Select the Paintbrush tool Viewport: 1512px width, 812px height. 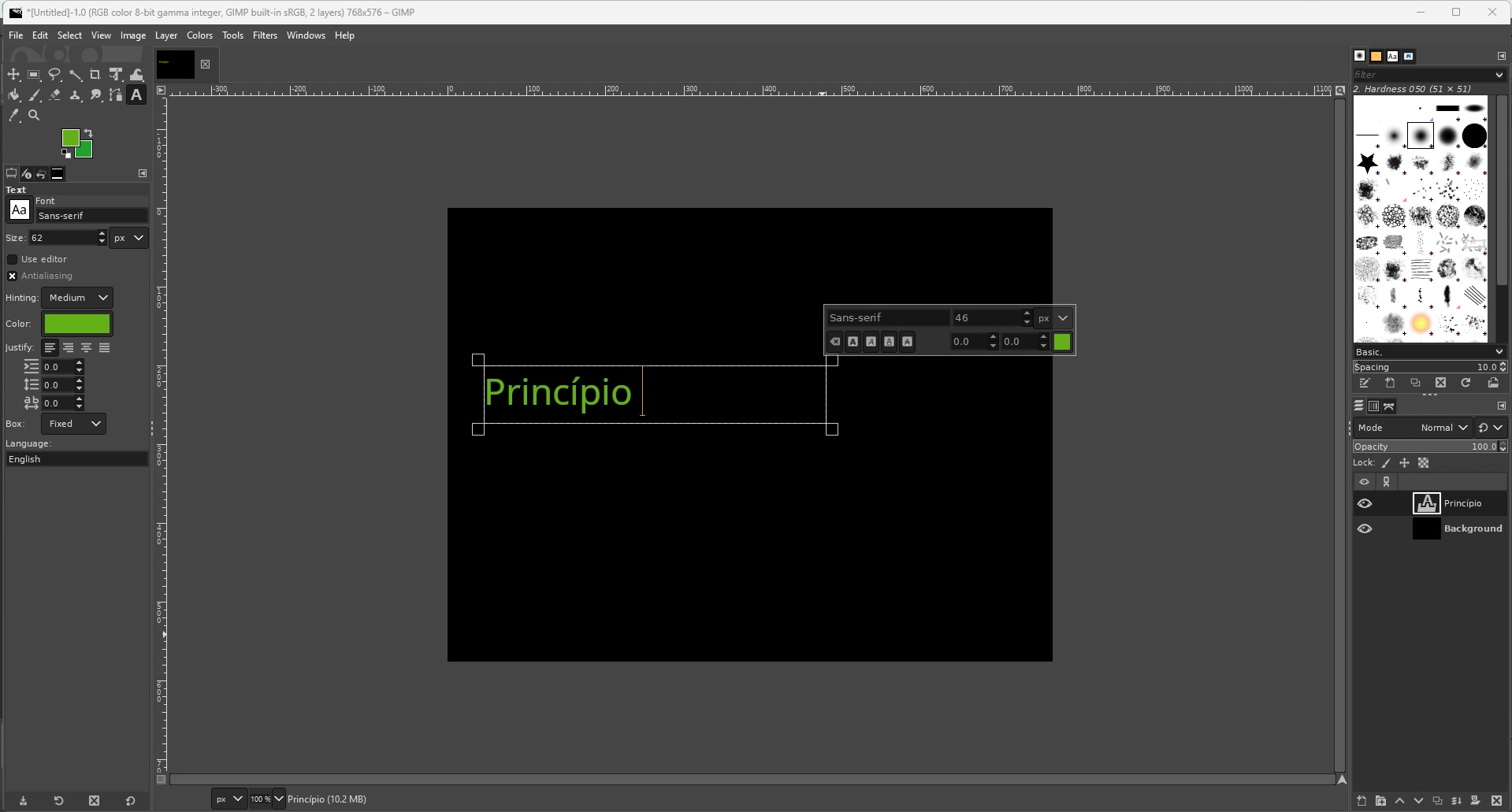click(34, 95)
